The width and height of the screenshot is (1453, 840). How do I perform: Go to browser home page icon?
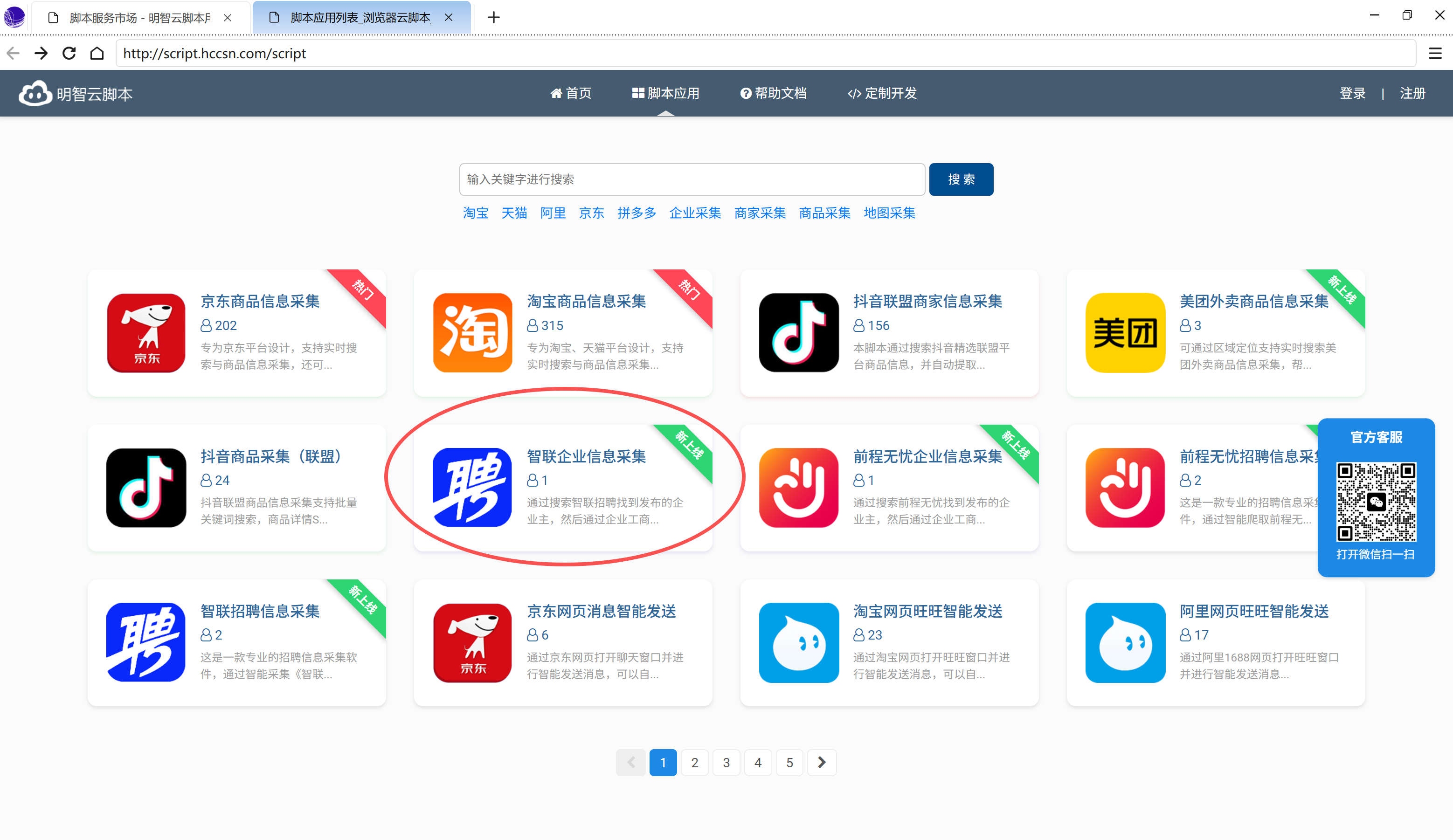[x=97, y=54]
